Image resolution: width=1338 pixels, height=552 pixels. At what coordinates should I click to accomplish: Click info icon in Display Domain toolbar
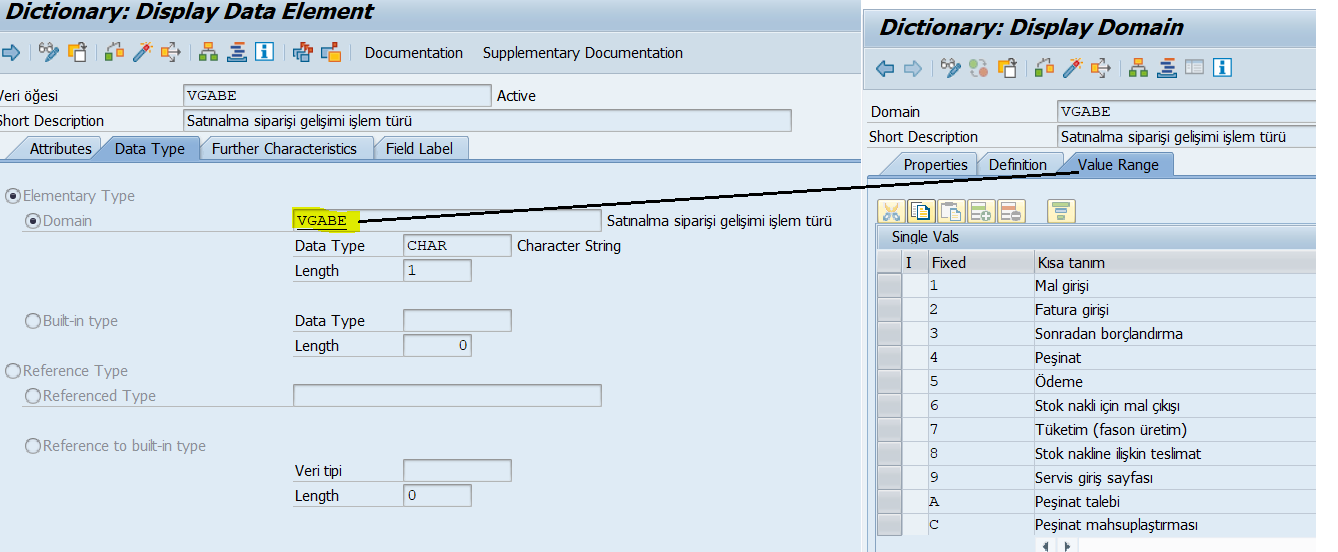(x=1222, y=69)
